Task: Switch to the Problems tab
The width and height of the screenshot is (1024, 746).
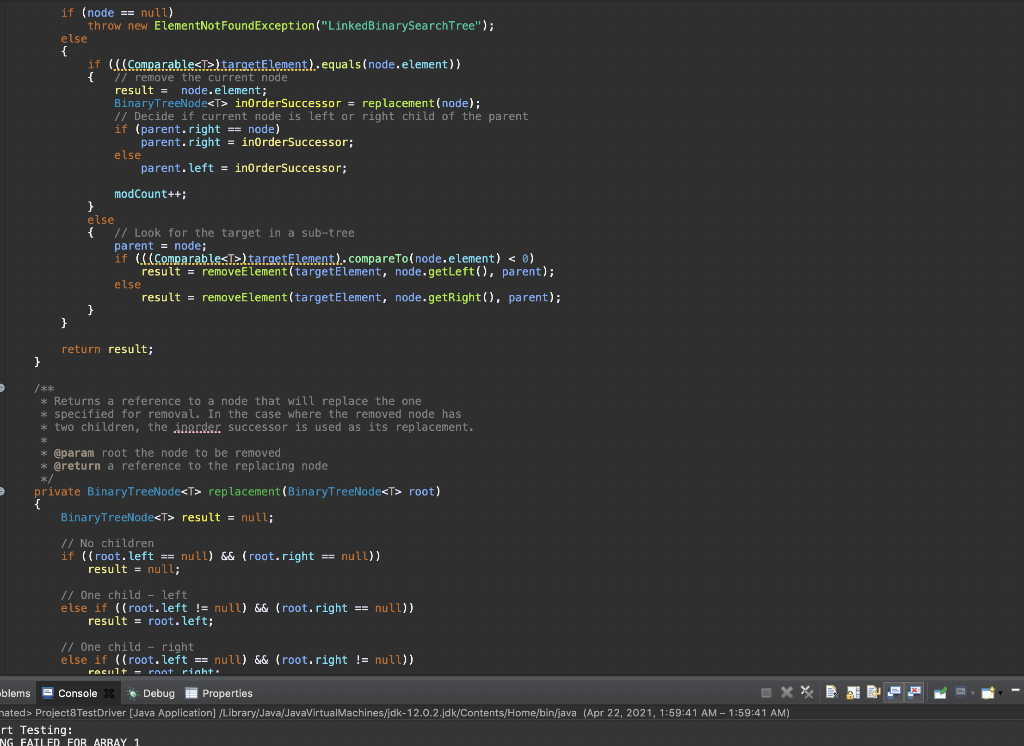Action: tap(14, 693)
